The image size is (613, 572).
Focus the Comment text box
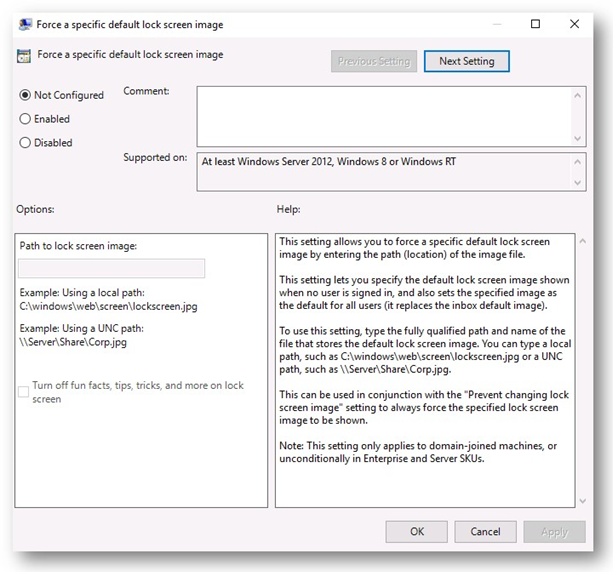[384, 116]
